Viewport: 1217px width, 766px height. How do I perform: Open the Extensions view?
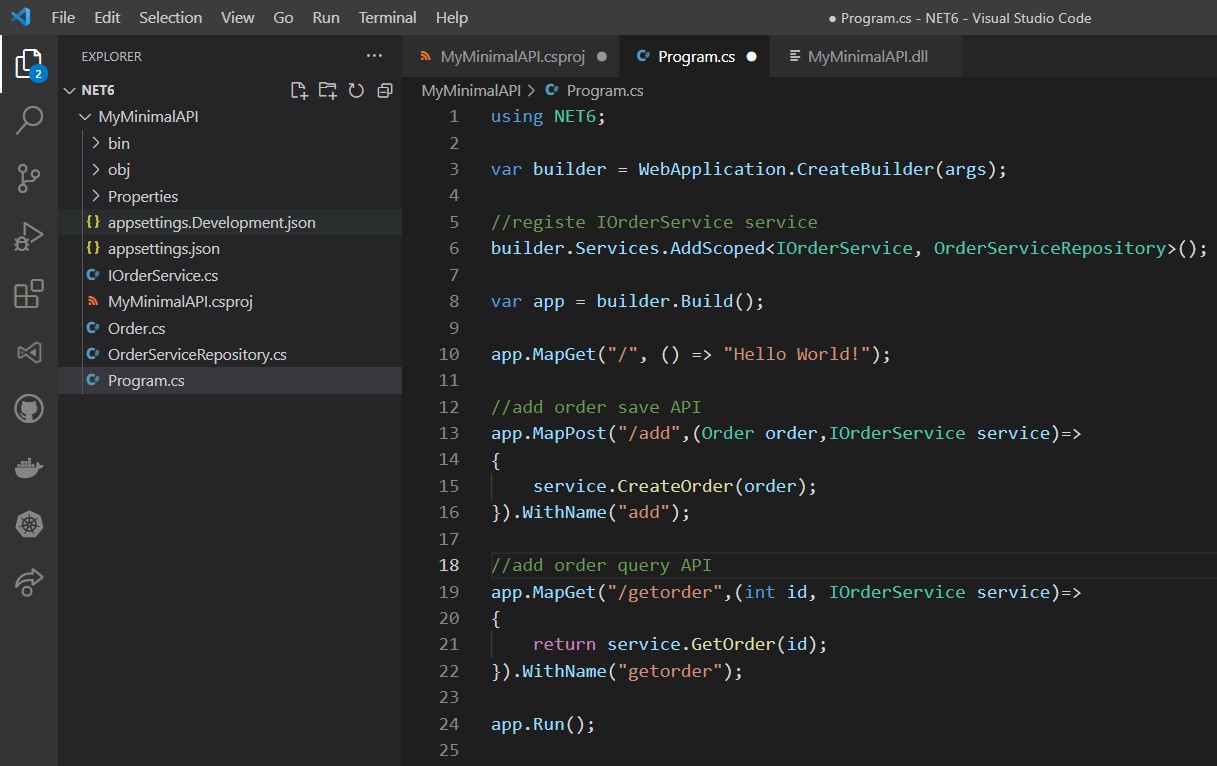[29, 294]
